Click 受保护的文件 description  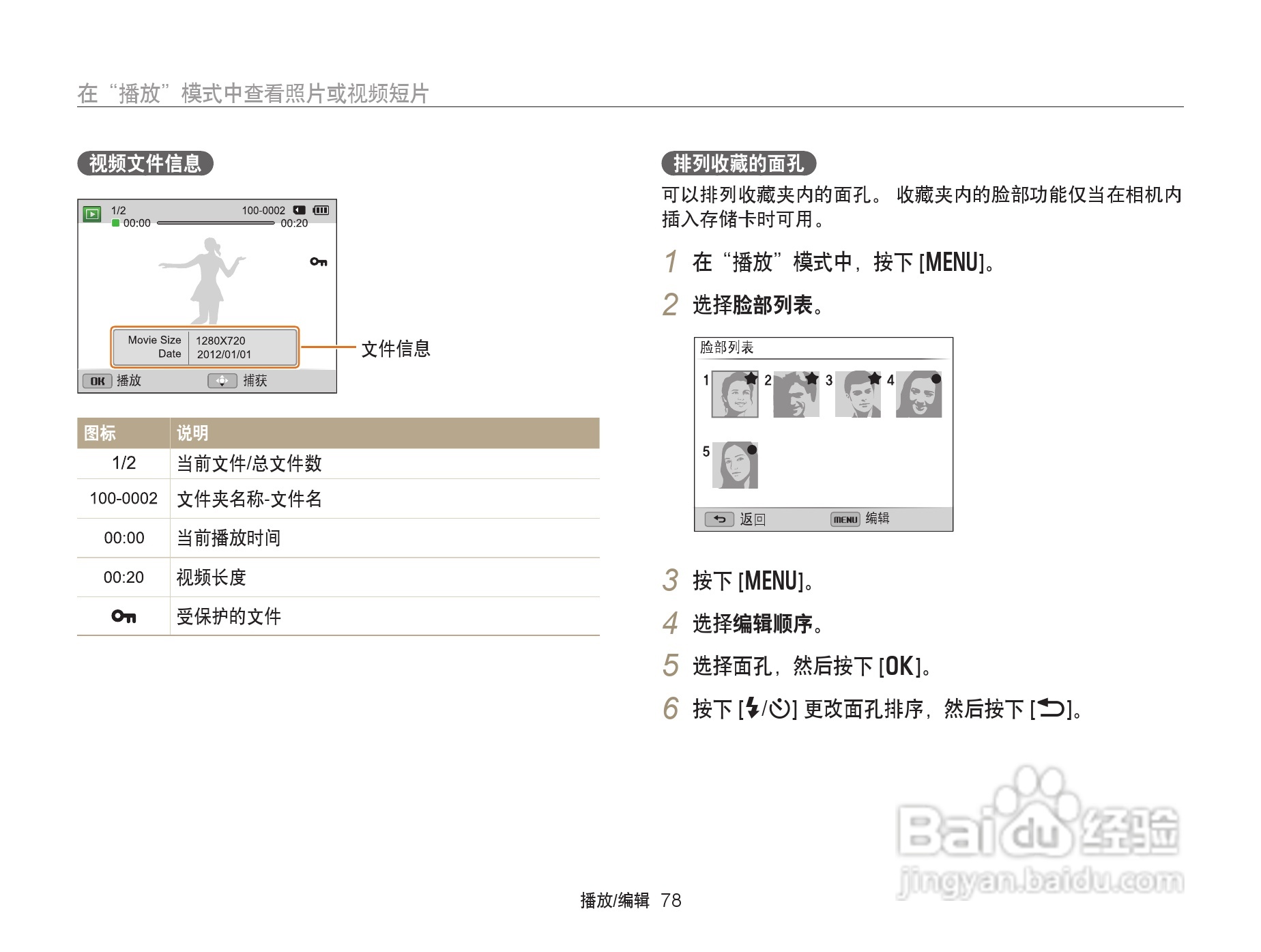[229, 617]
